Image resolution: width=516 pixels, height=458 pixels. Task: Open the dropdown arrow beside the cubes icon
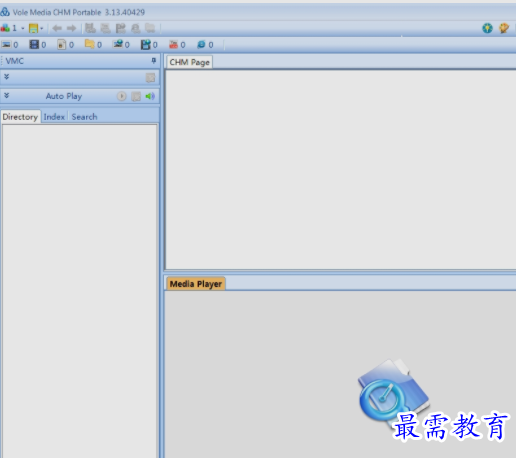[x=23, y=28]
